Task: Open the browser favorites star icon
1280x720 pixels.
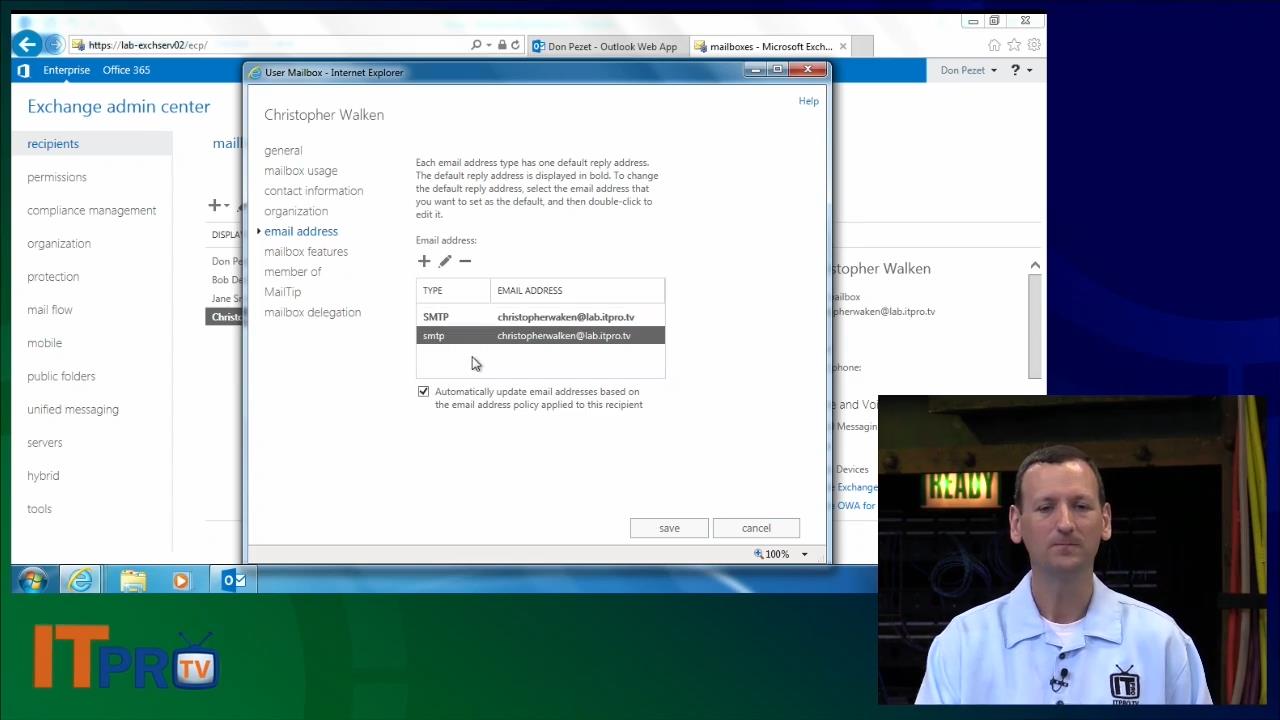Action: pos(1014,45)
